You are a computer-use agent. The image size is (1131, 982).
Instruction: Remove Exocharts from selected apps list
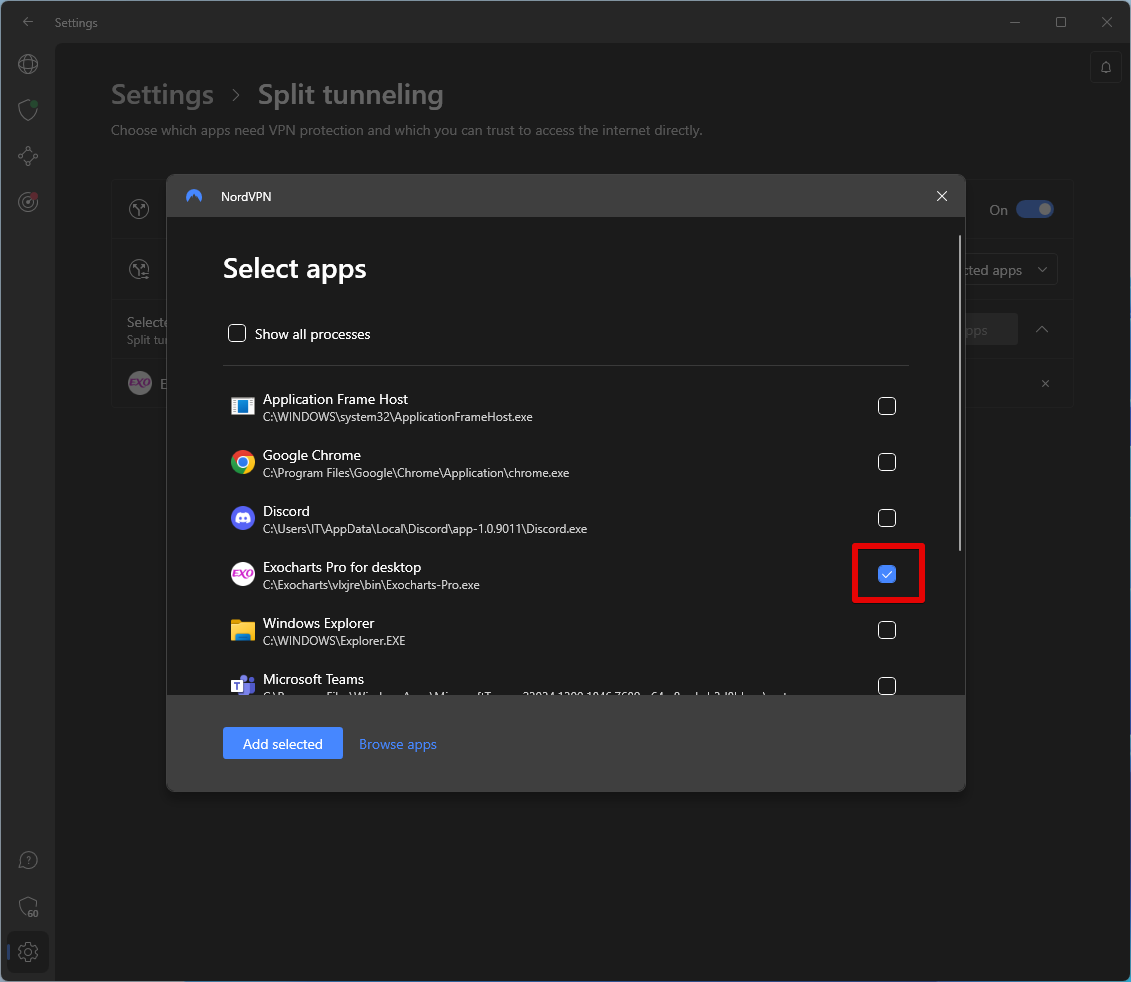pyautogui.click(x=1045, y=383)
